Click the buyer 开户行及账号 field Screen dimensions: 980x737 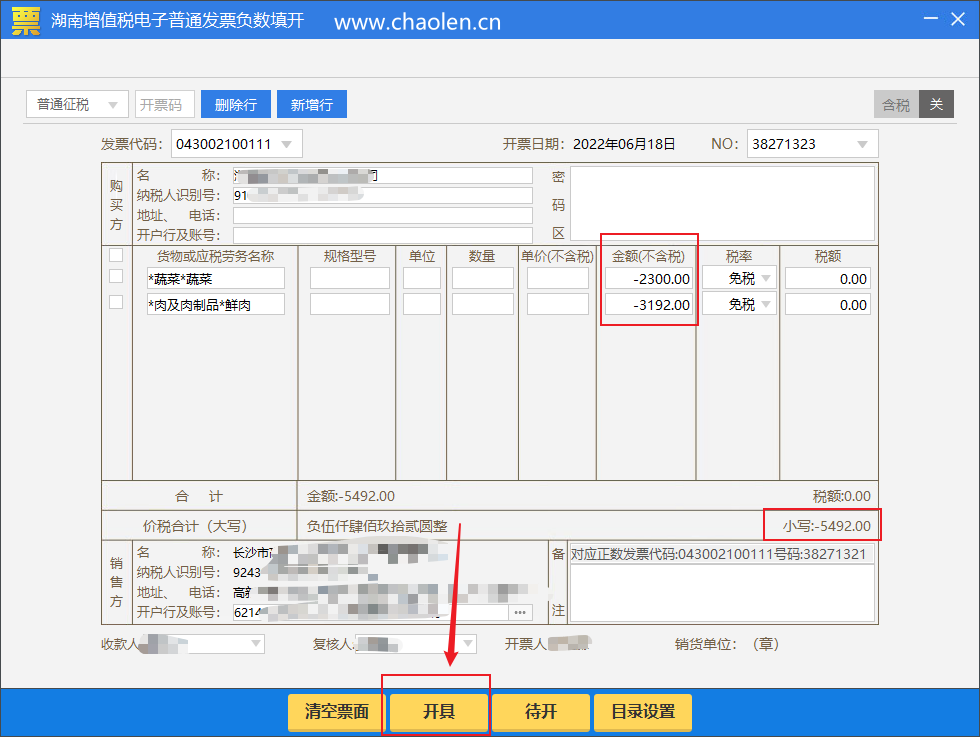click(x=382, y=235)
